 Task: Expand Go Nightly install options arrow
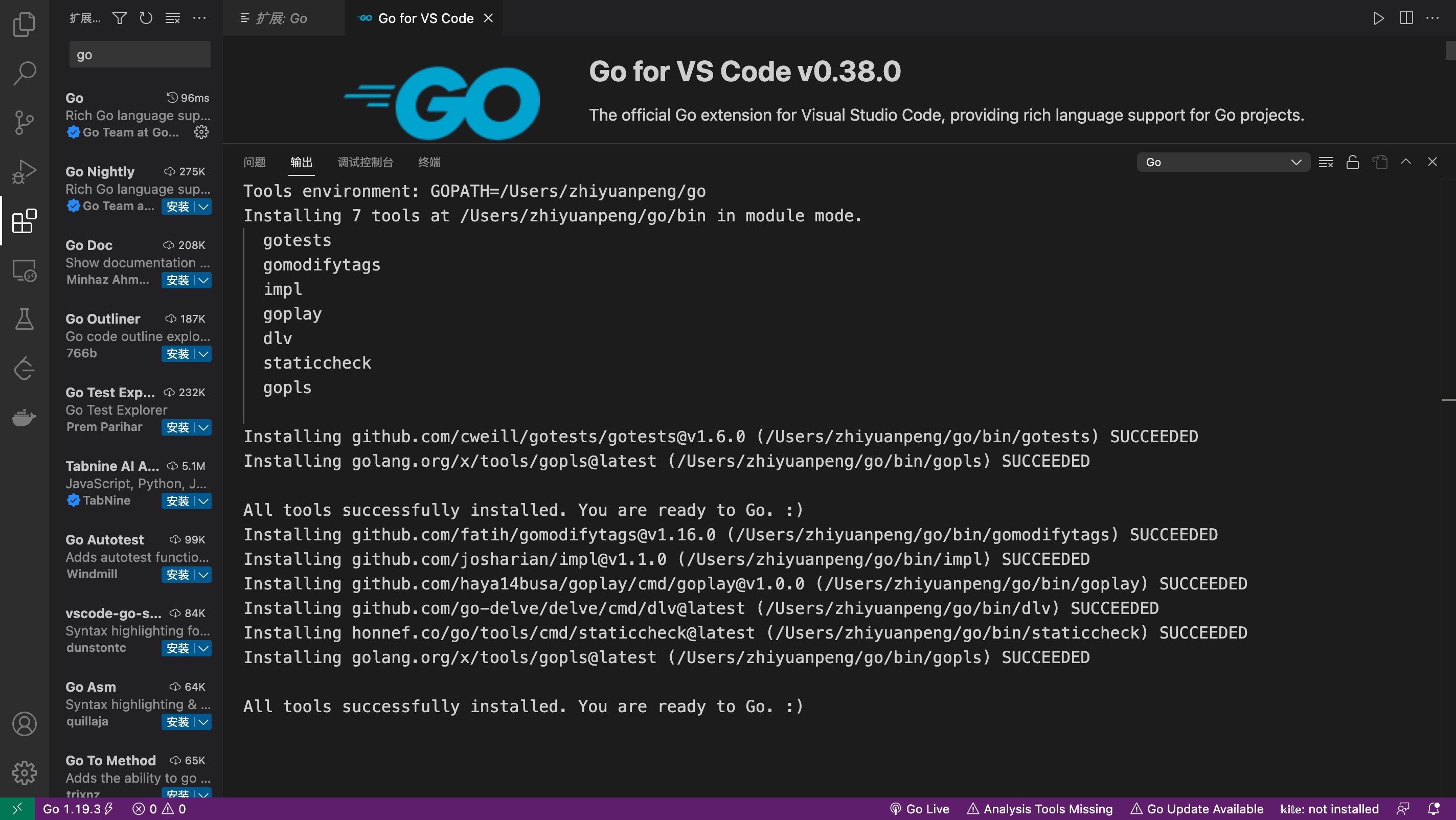203,207
